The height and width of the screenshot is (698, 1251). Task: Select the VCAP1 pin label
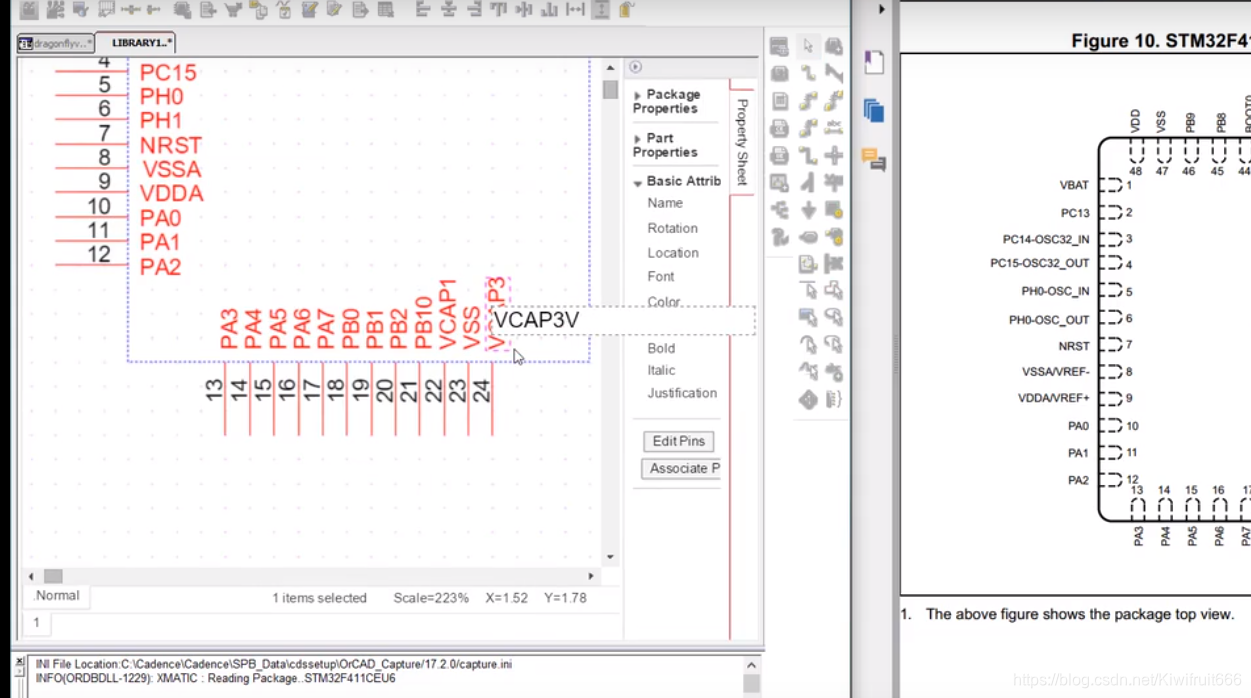click(447, 314)
